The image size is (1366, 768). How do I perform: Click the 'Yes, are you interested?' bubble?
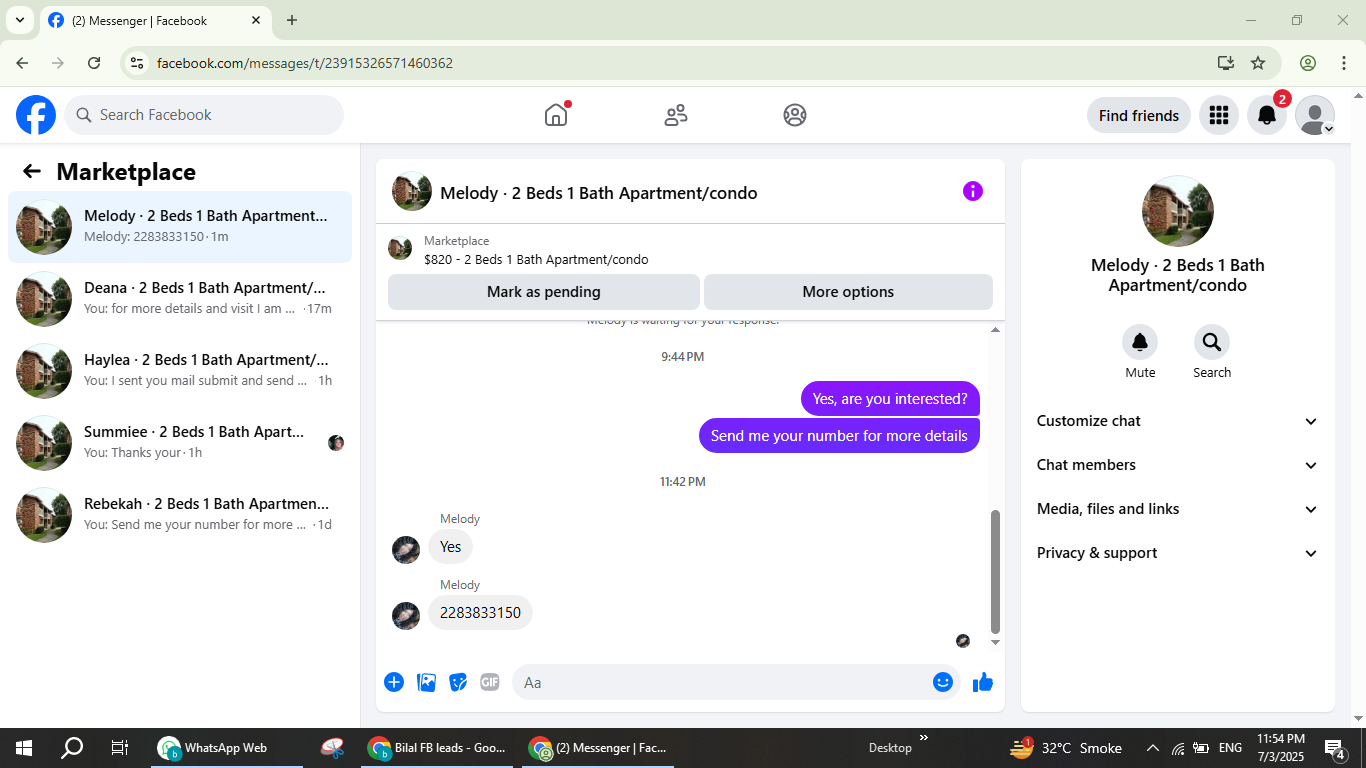click(890, 399)
